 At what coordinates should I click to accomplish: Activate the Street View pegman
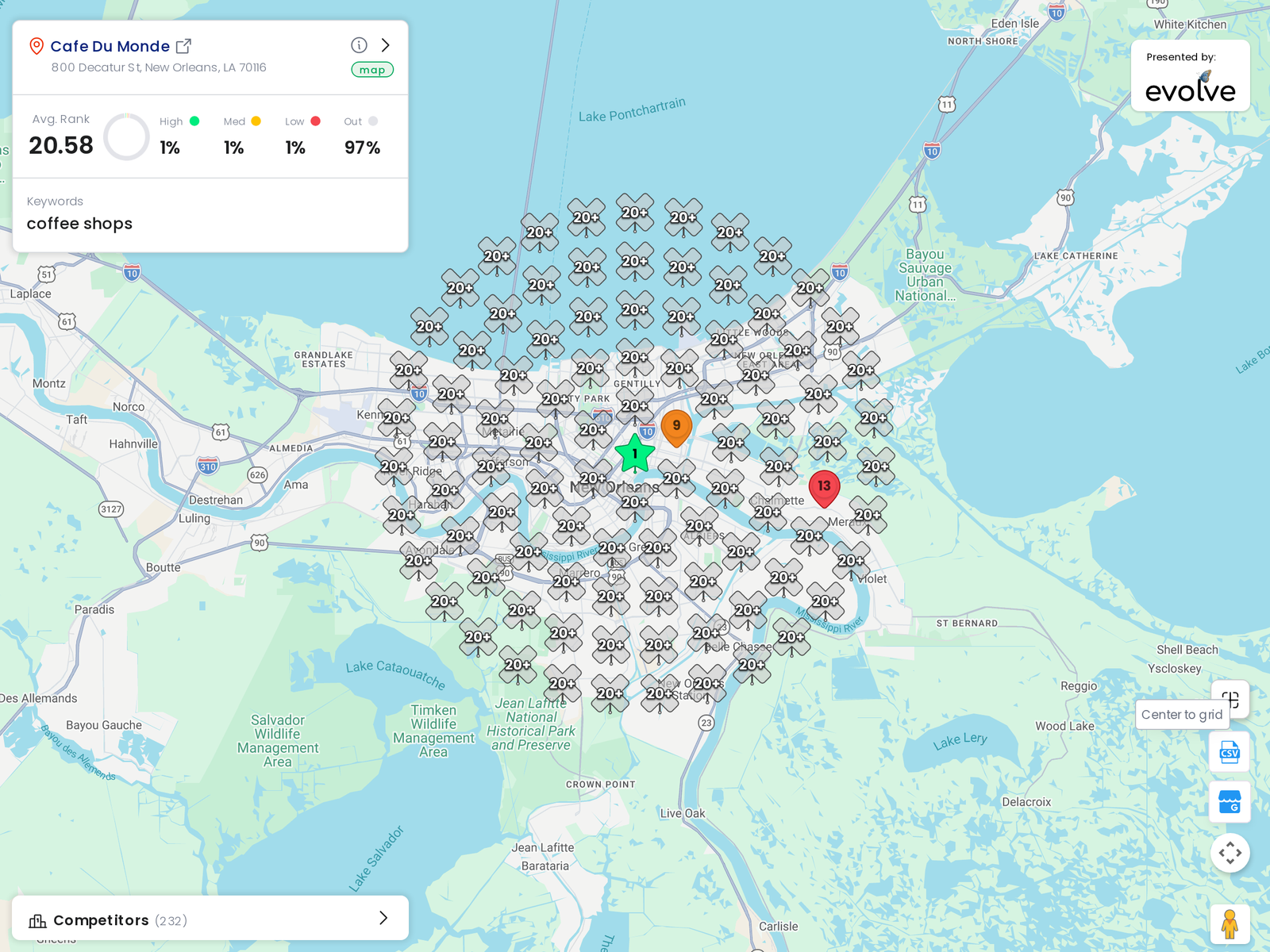pyautogui.click(x=1230, y=924)
